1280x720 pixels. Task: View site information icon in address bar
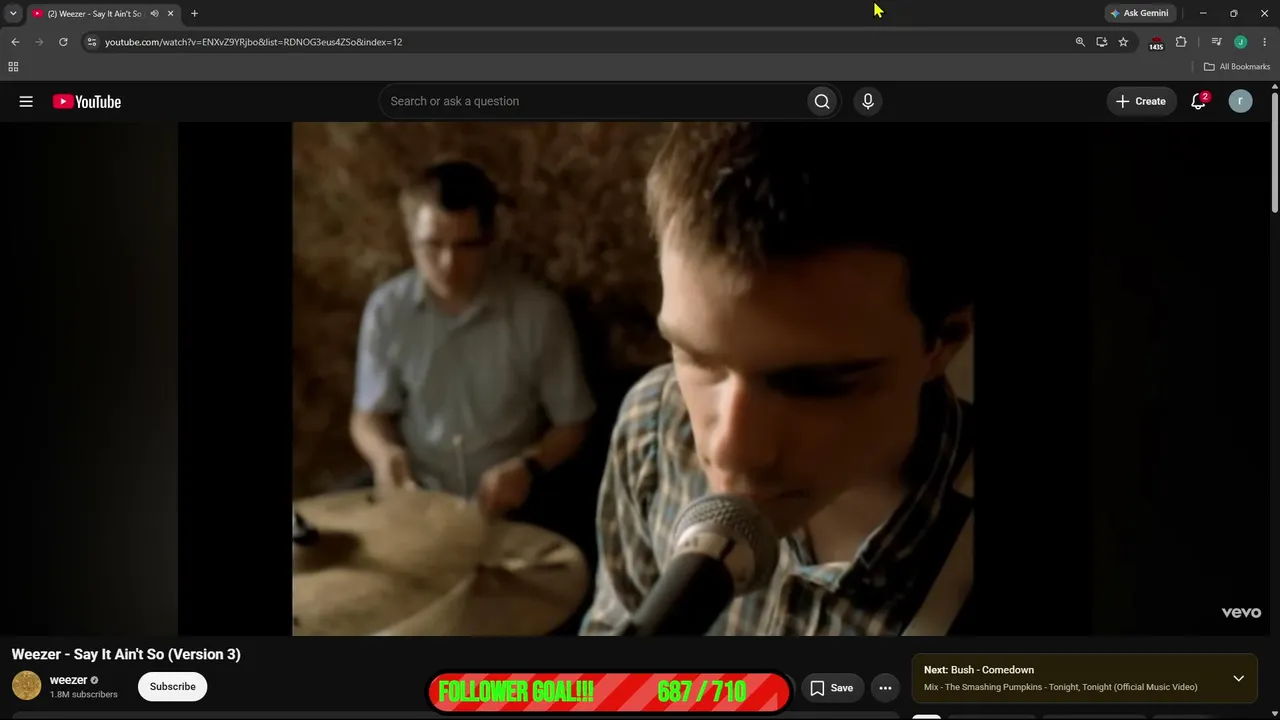91,42
